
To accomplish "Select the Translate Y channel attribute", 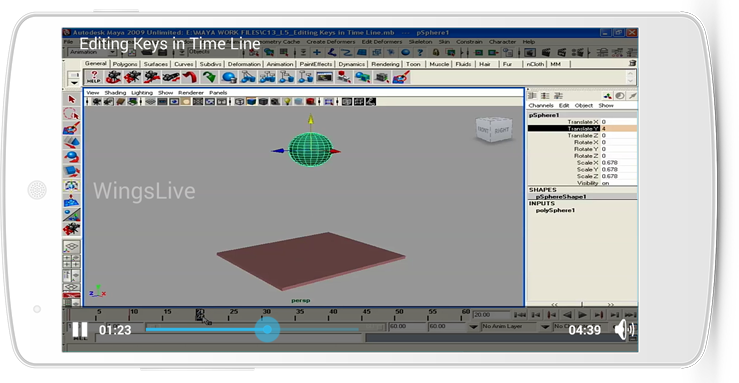I will (582, 128).
